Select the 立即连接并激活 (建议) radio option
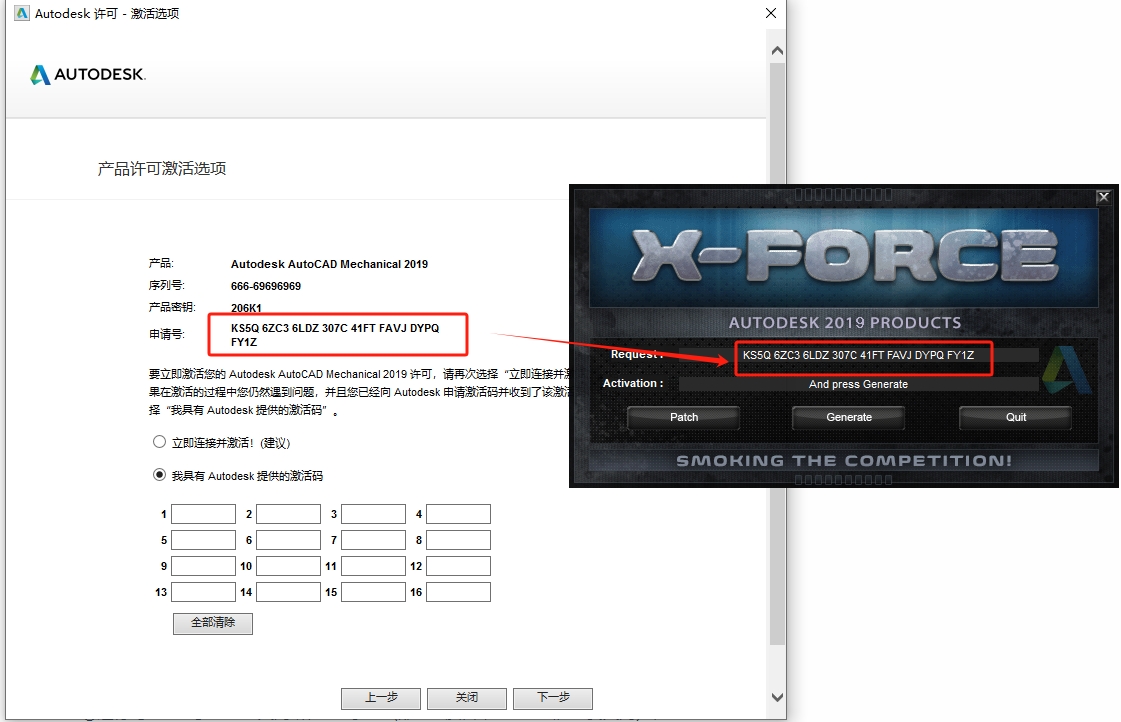Viewport: 1121px width, 722px height. coord(159,442)
